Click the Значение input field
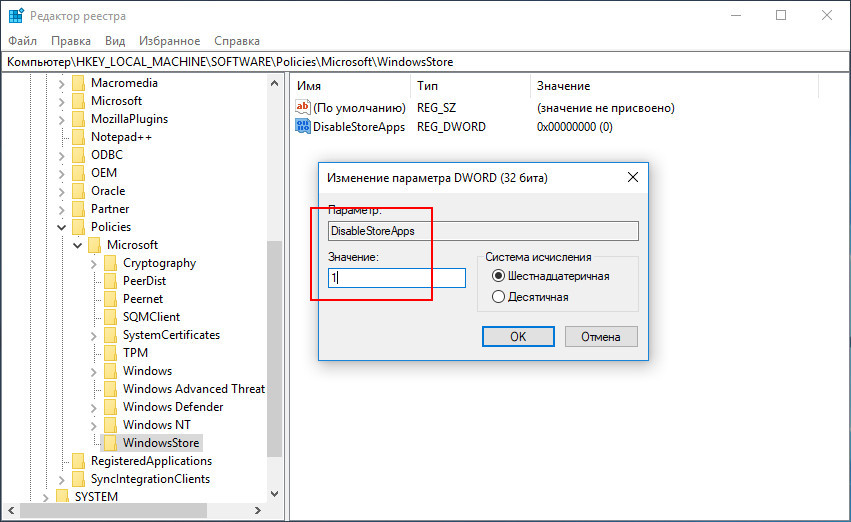 tap(397, 278)
